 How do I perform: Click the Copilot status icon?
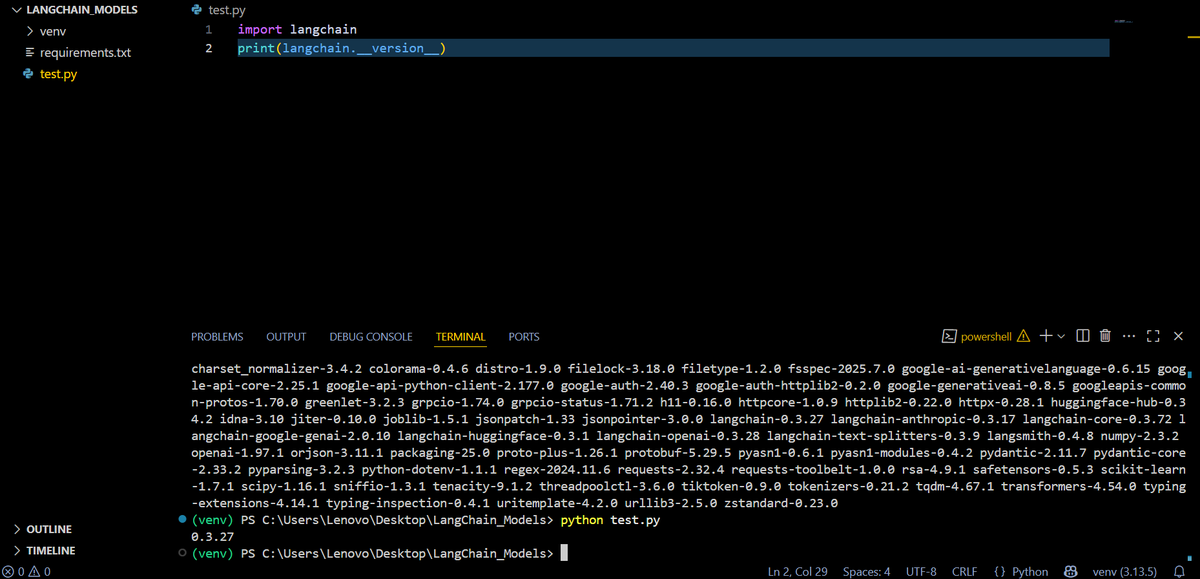pos(1070,571)
